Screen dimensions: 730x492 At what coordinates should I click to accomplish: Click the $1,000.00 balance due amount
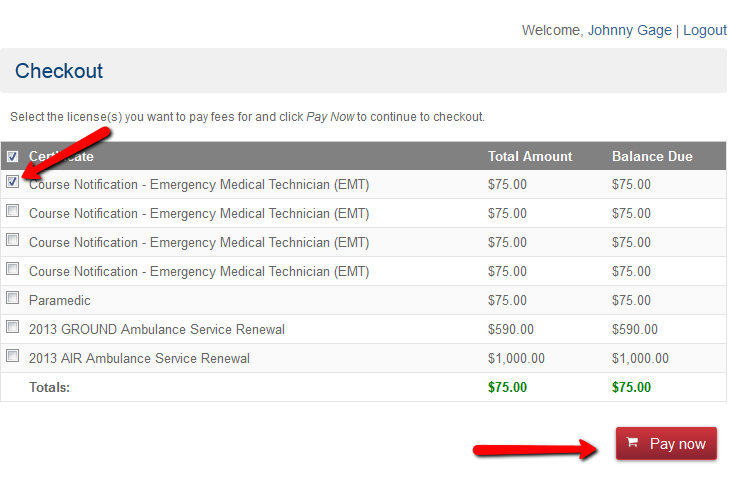tap(640, 358)
